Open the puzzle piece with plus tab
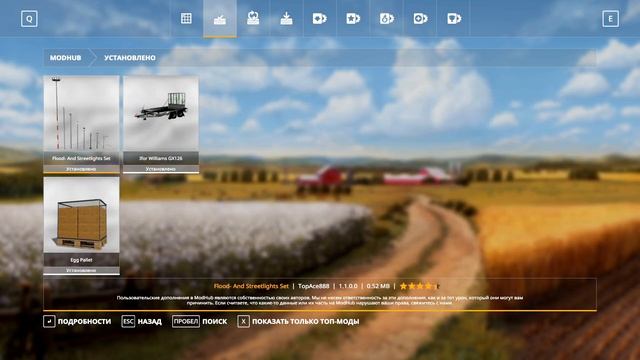The image size is (640, 360). point(420,18)
